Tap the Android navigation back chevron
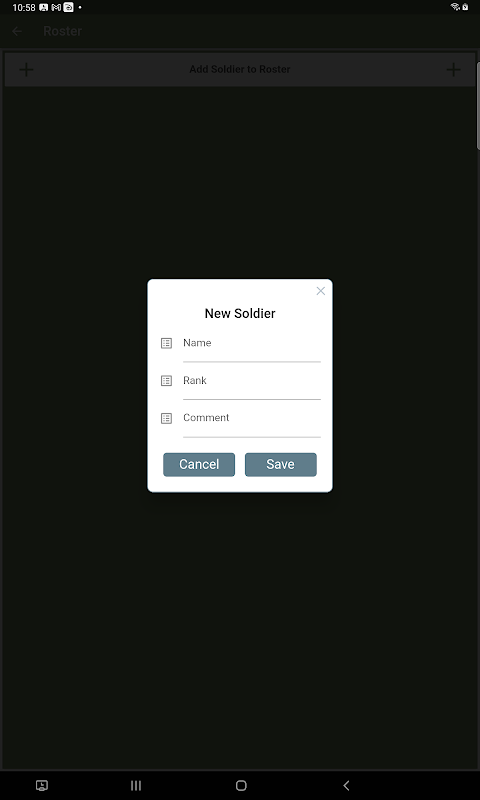This screenshot has height=800, width=480. click(x=346, y=785)
